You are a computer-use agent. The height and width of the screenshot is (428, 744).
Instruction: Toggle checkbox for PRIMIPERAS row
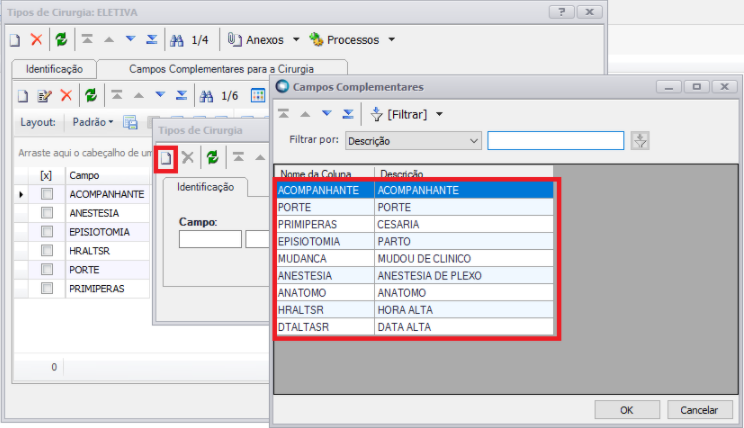click(47, 288)
